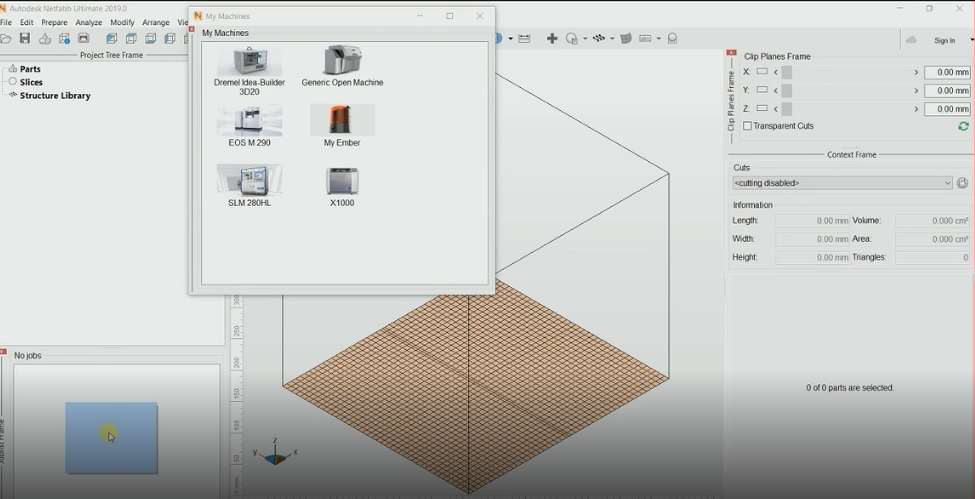Toggle the Z clip plane rectangle
Image resolution: width=975 pixels, height=499 pixels.
(762, 108)
